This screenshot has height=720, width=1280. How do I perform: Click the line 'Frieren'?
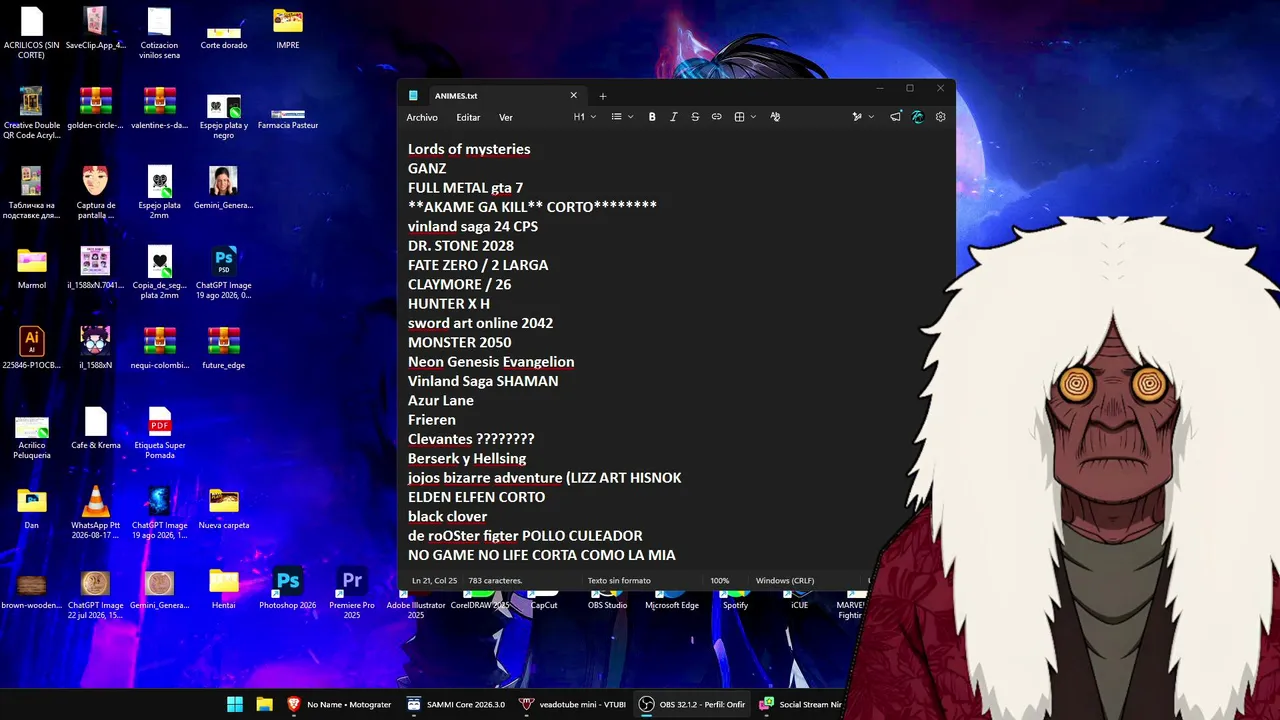pos(432,420)
